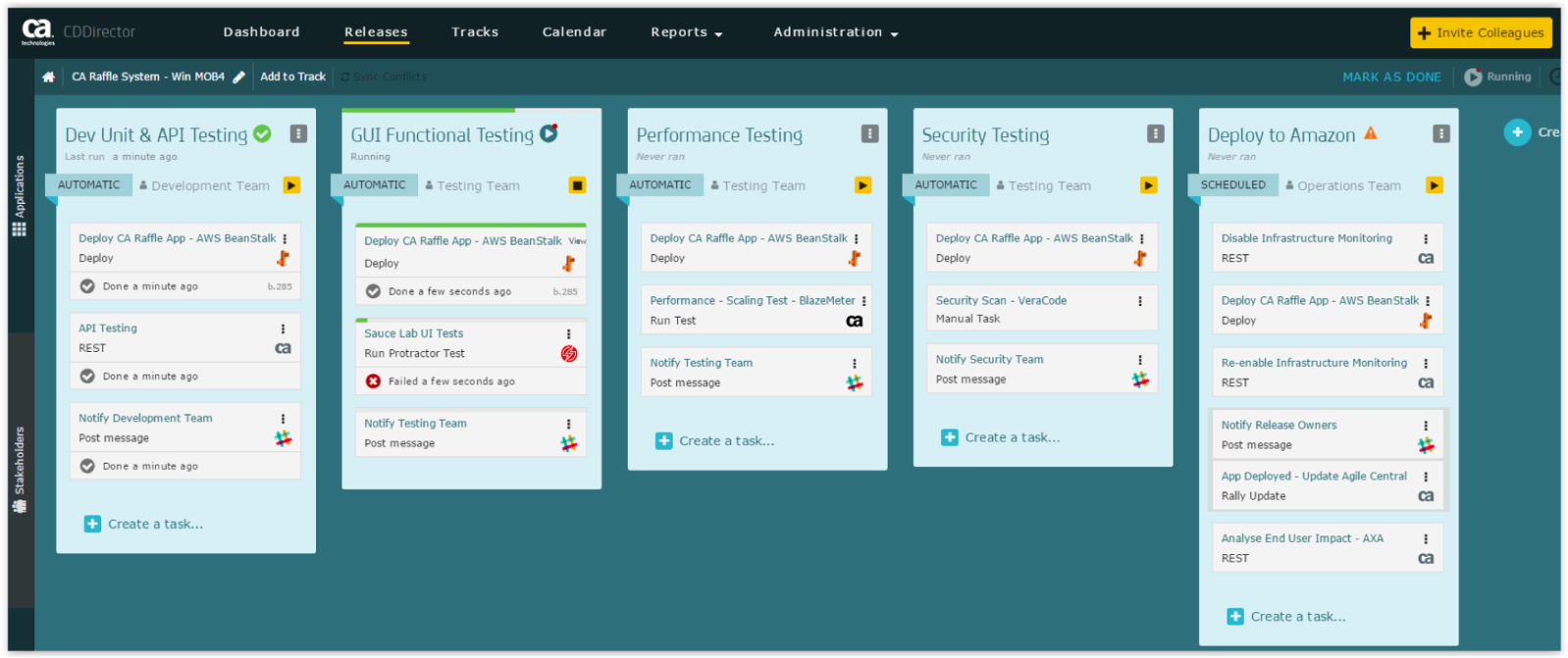1568x658 pixels.
Task: Click Slack icon on Notify Testing Team in GUI phase
Action: coord(569,443)
